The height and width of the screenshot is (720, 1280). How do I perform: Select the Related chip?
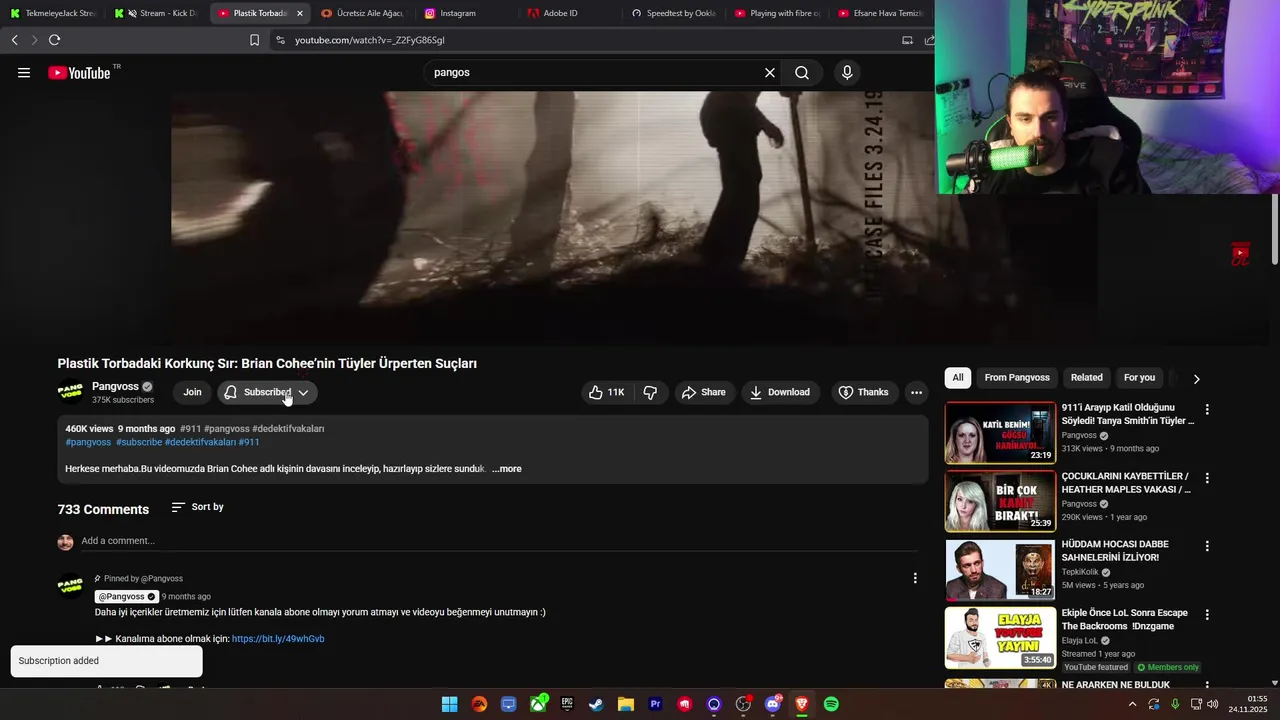coord(1087,378)
